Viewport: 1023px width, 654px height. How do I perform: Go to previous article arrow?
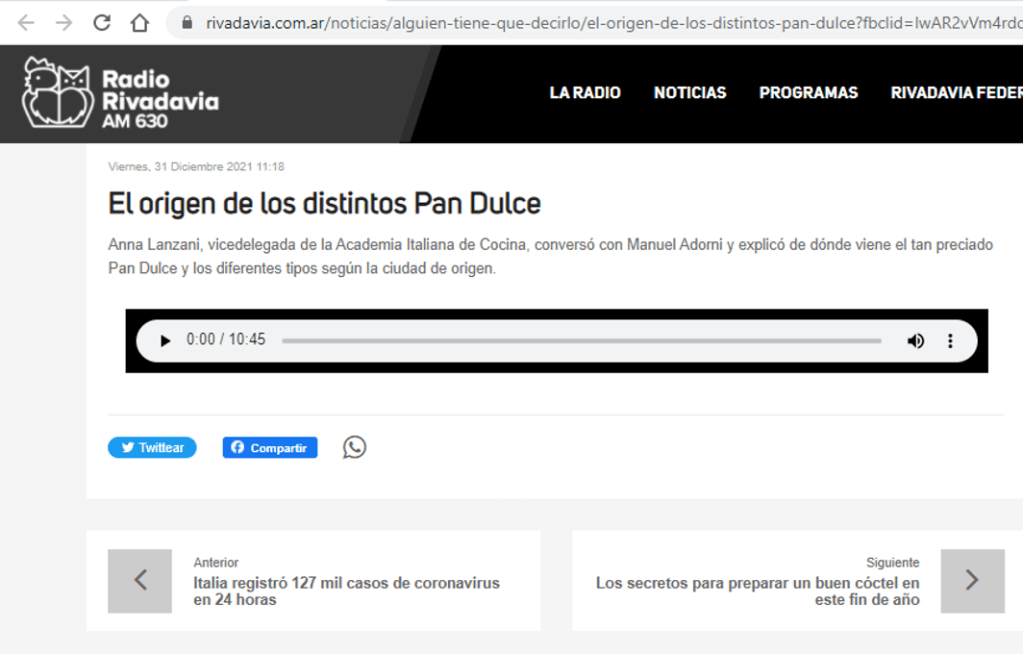pyautogui.click(x=140, y=580)
